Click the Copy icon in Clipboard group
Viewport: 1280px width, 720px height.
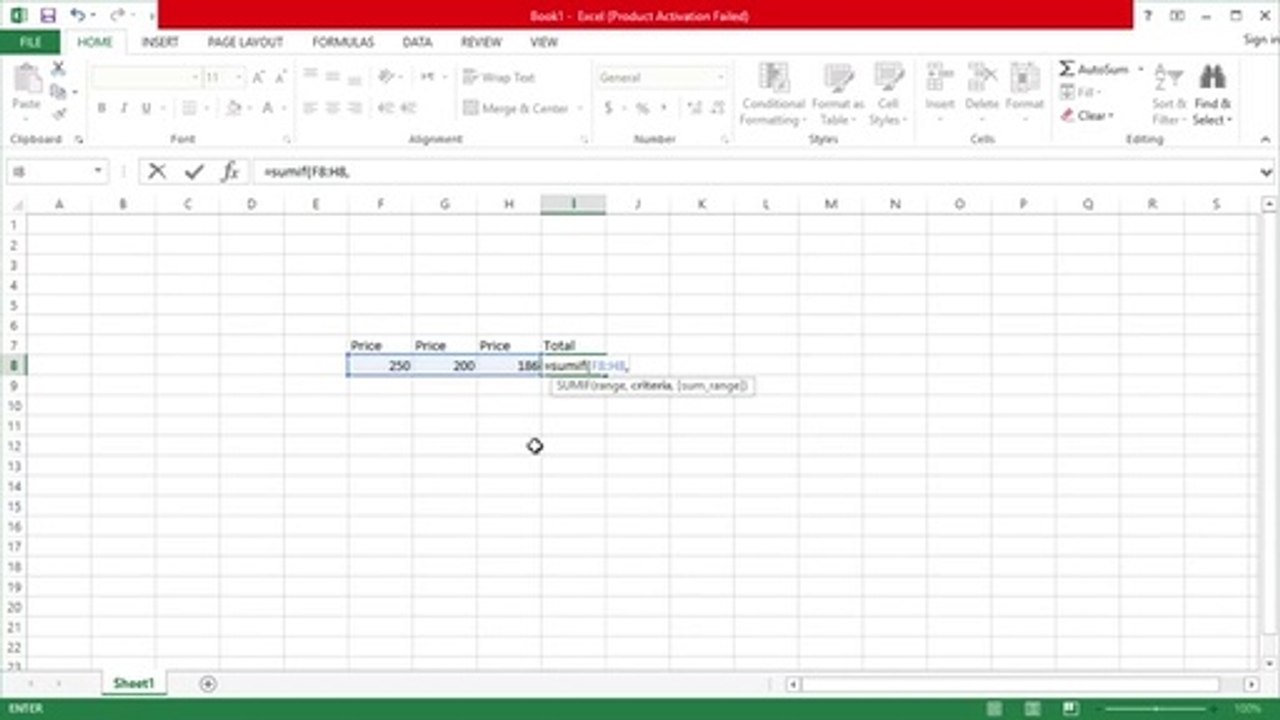tap(58, 92)
